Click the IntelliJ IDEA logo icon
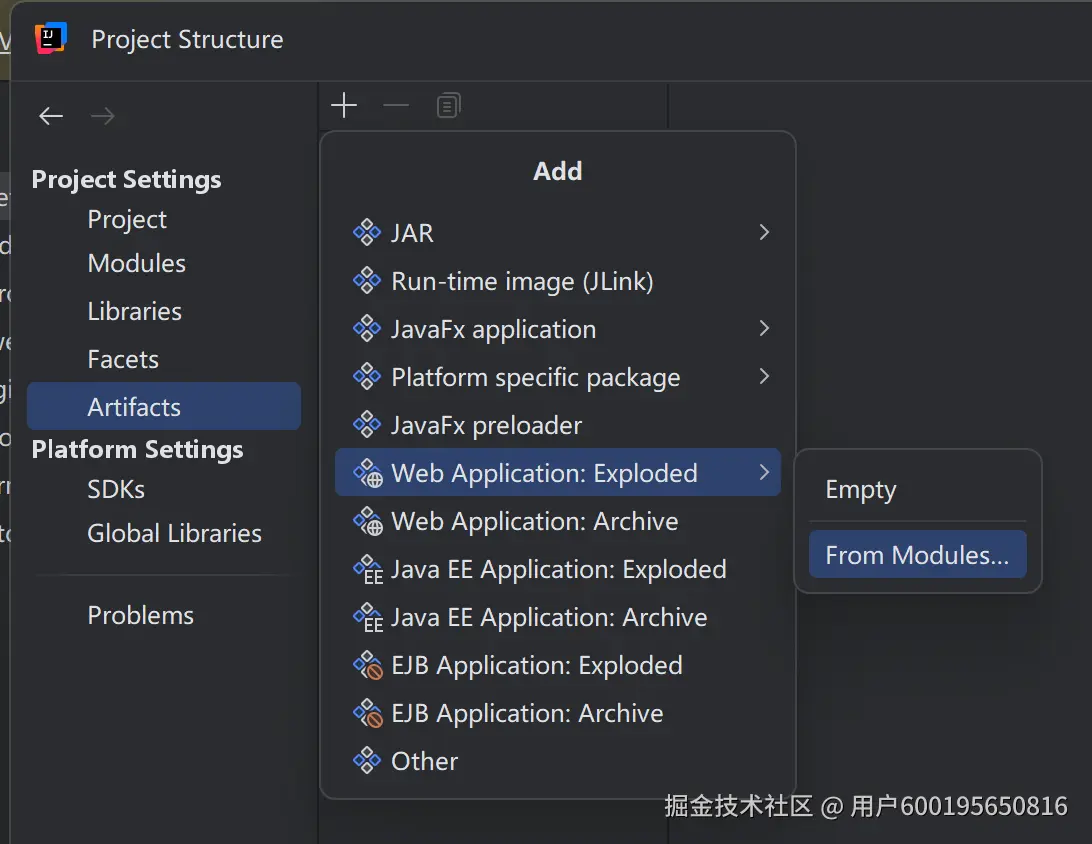This screenshot has width=1092, height=844. pos(51,39)
